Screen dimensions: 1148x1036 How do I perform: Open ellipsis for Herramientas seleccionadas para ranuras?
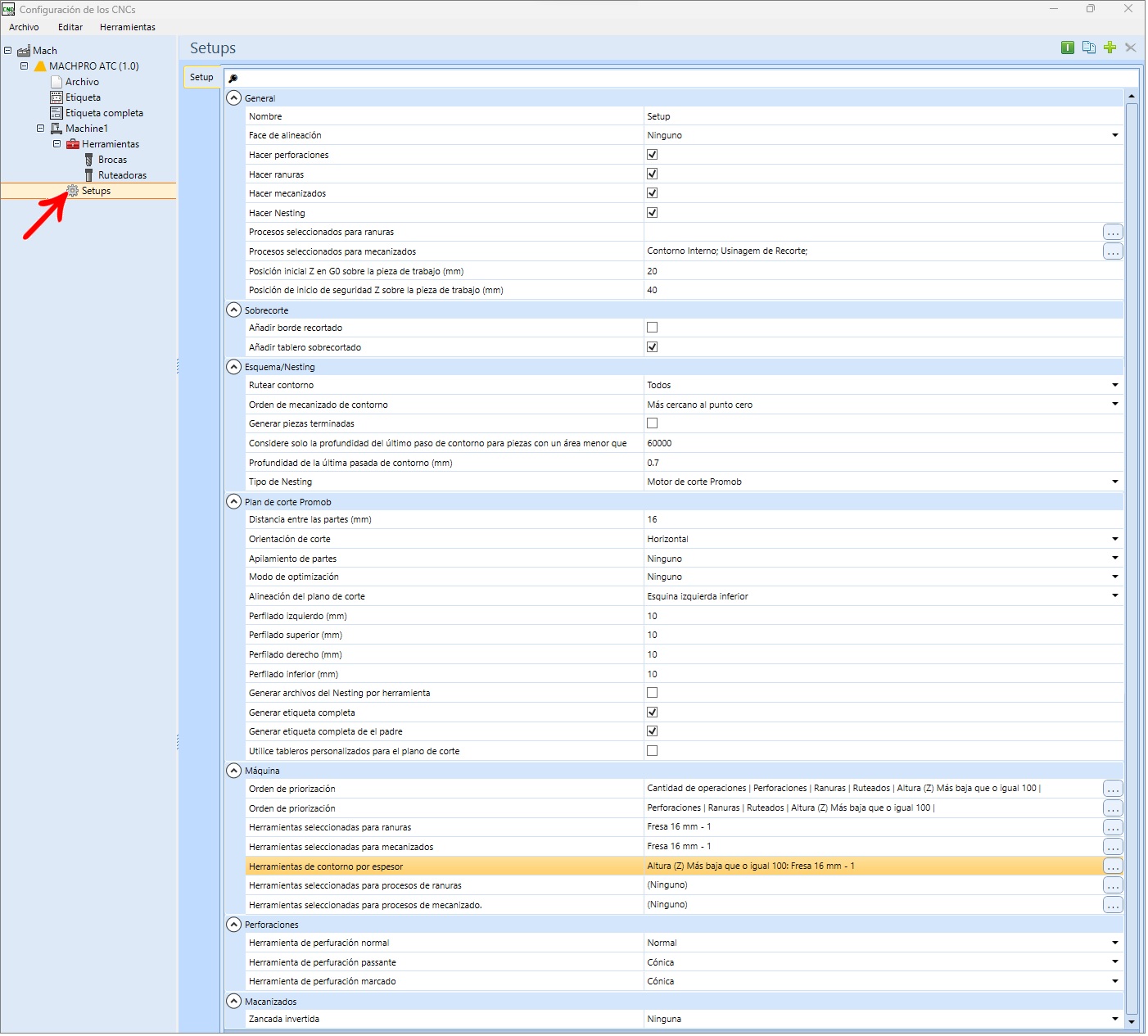pyautogui.click(x=1113, y=827)
